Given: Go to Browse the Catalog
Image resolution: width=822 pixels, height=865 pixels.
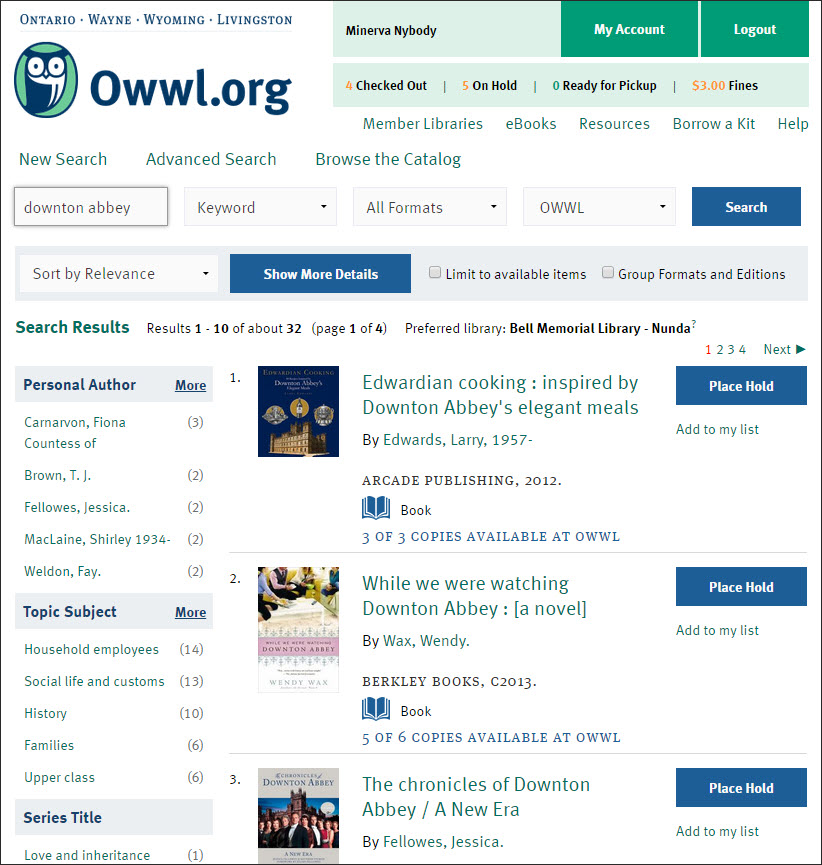Looking at the screenshot, I should pos(388,159).
